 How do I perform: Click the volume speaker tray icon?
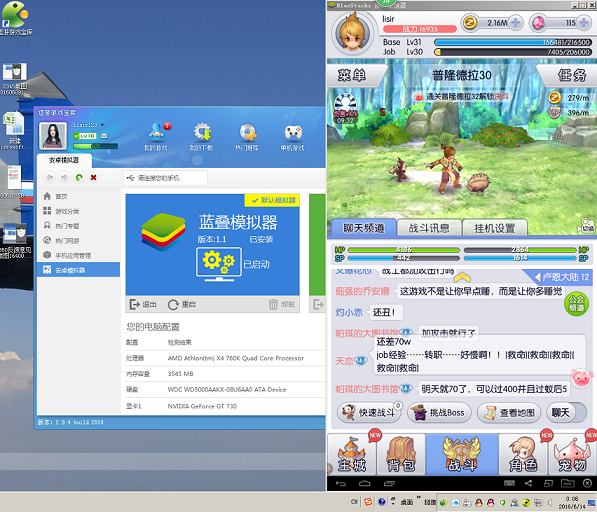click(x=550, y=503)
